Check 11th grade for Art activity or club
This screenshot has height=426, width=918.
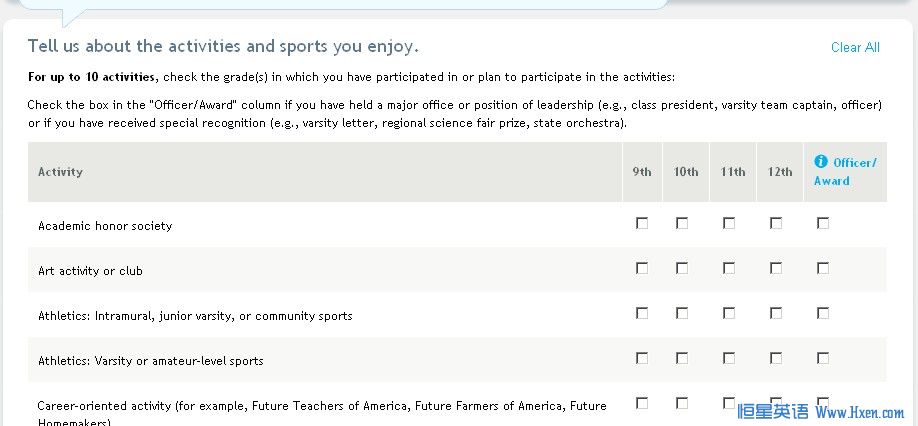pyautogui.click(x=729, y=268)
